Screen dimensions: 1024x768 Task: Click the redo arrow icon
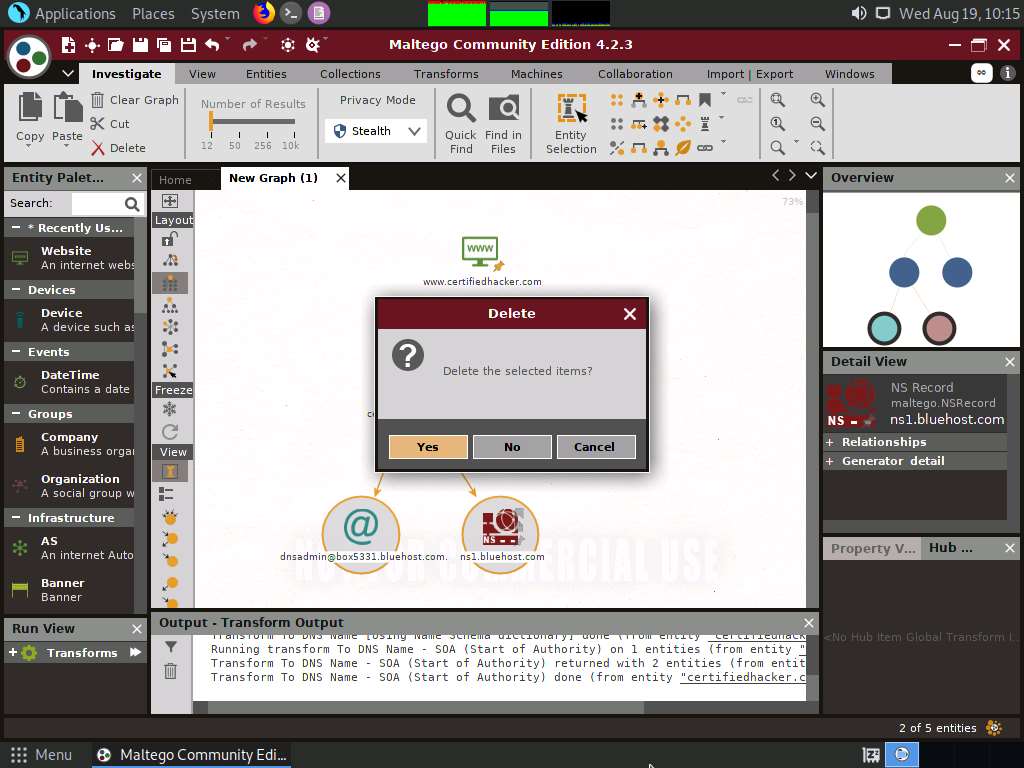point(249,45)
